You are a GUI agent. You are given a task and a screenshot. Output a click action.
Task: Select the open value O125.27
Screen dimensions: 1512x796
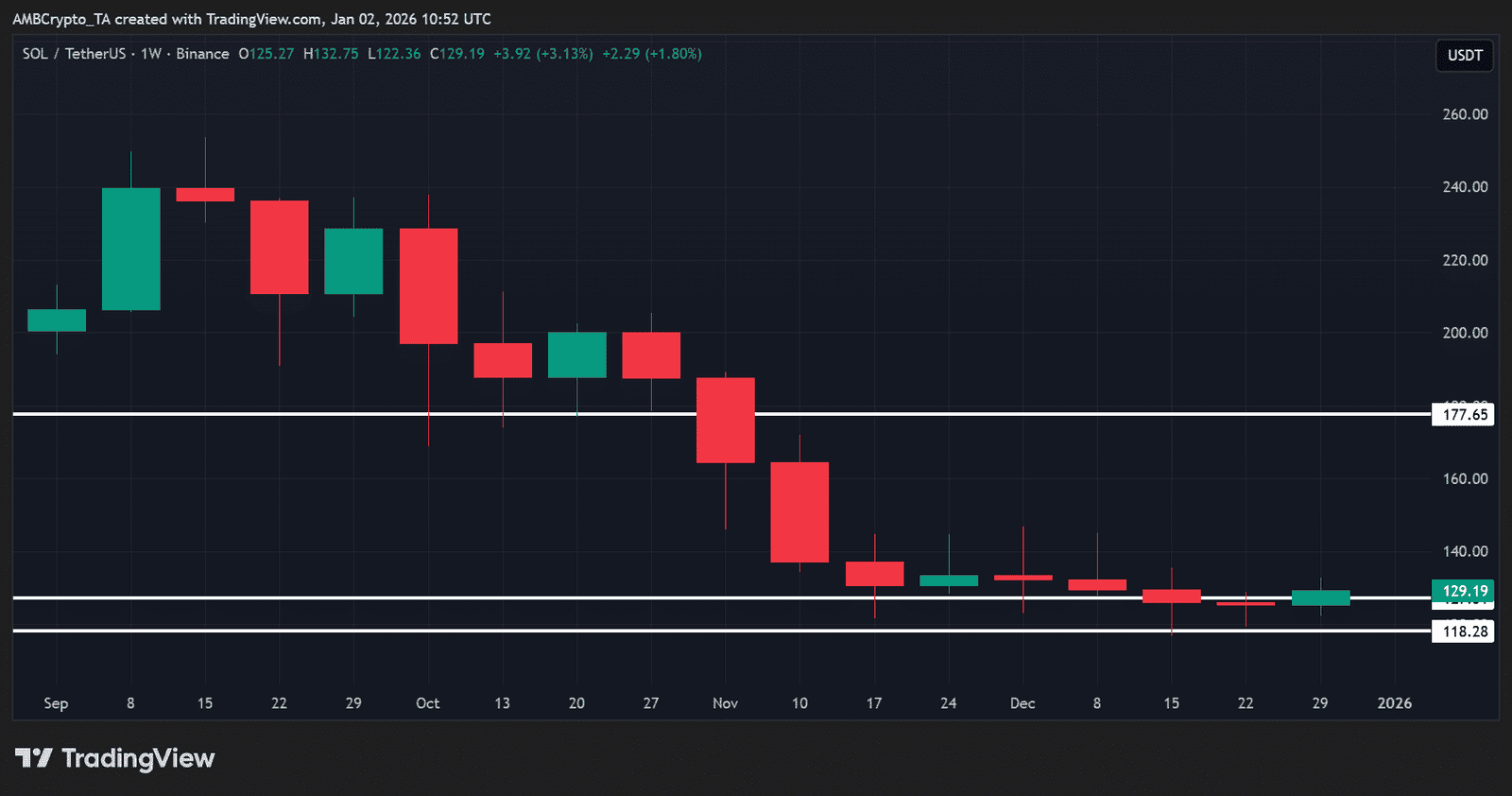(266, 54)
